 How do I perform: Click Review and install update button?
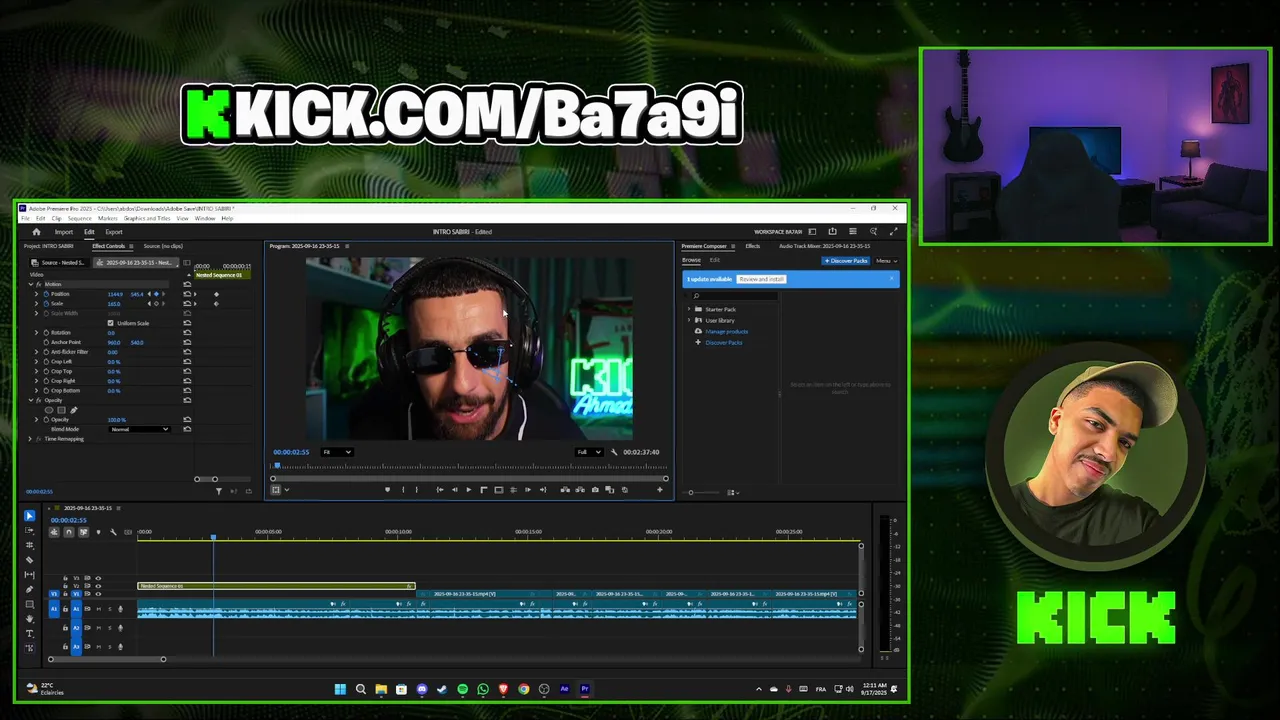[762, 279]
